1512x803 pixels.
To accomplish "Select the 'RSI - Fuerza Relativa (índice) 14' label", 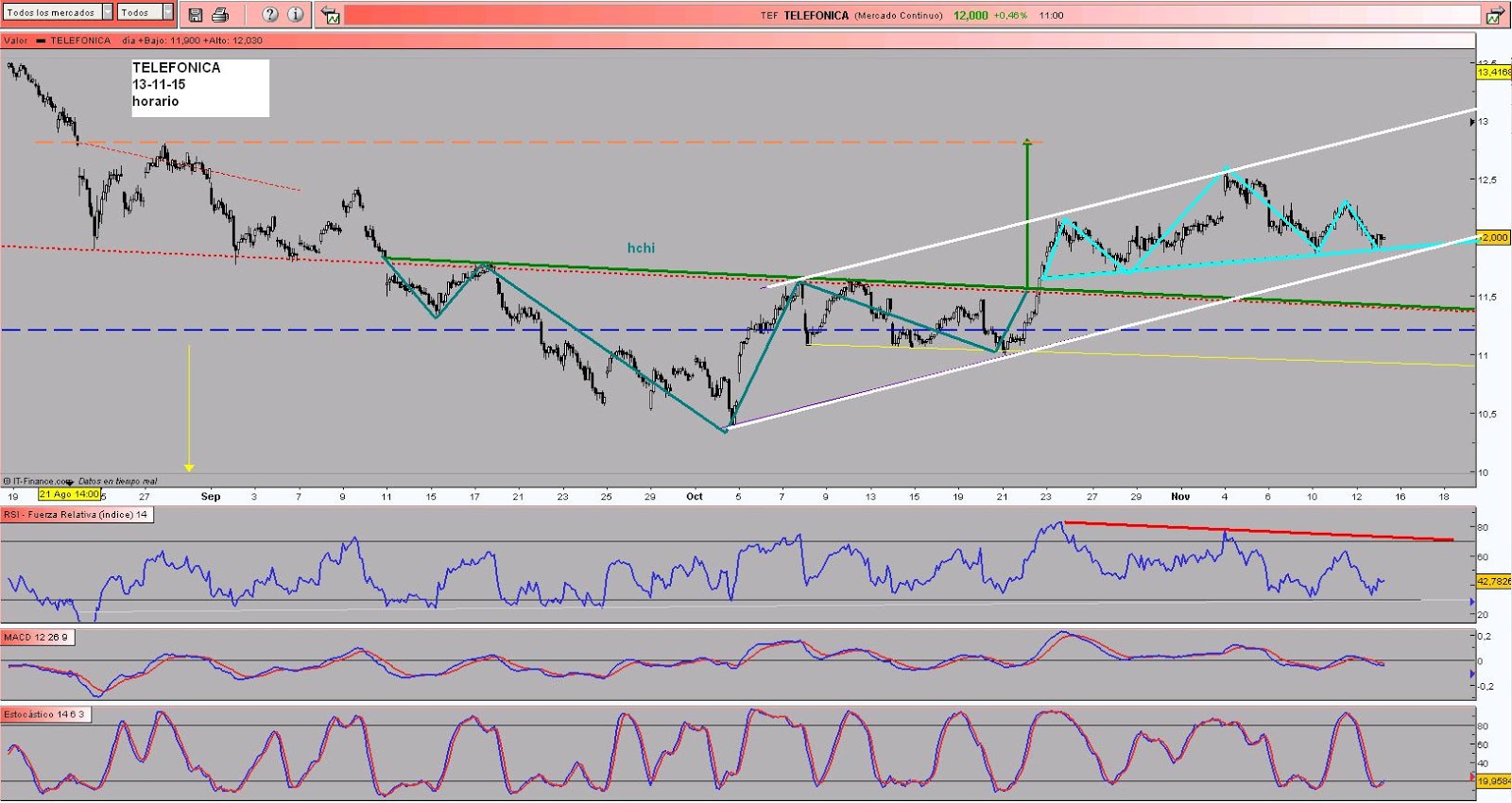I will [x=77, y=515].
